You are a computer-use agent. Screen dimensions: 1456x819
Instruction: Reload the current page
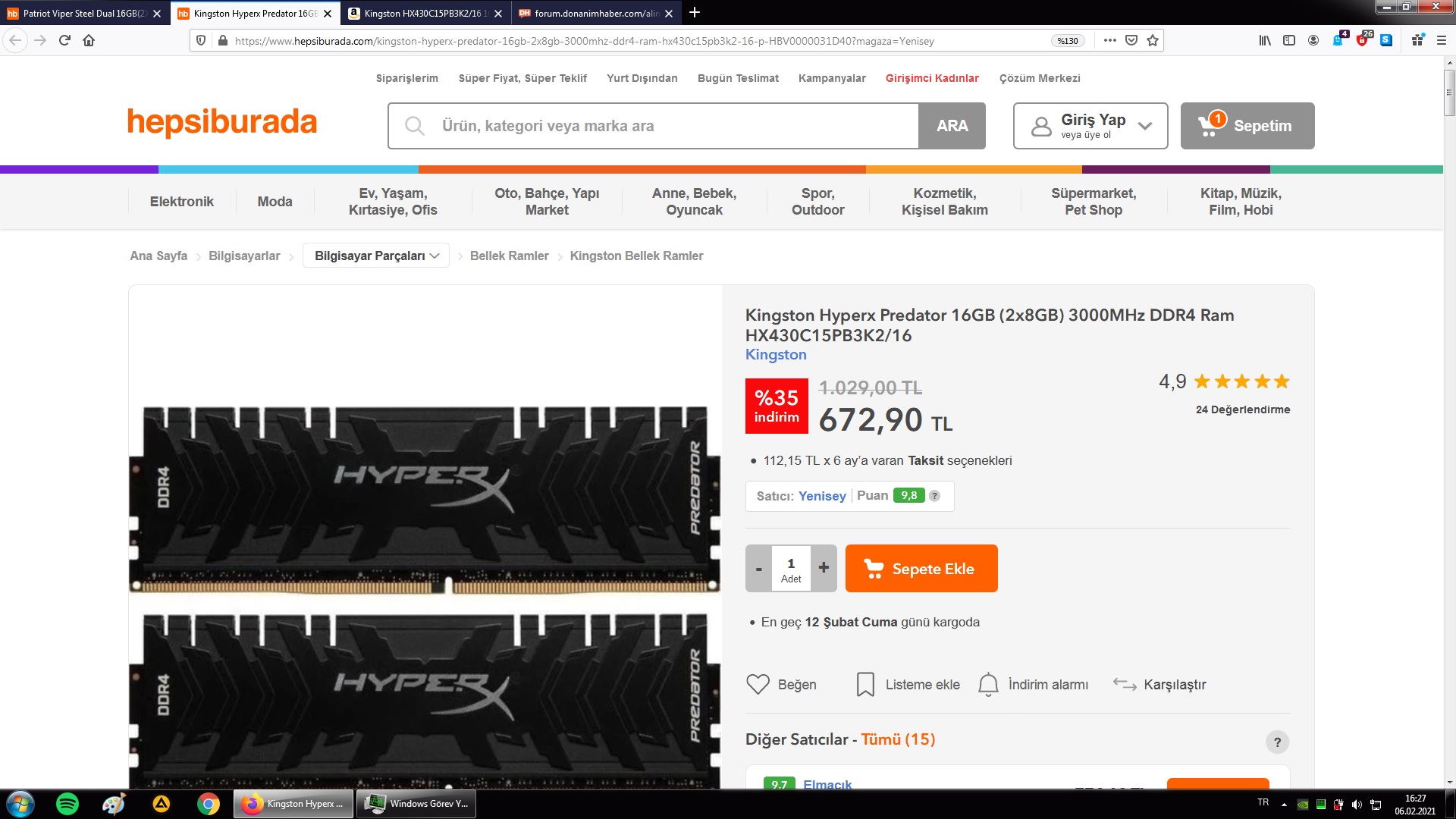pos(64,41)
